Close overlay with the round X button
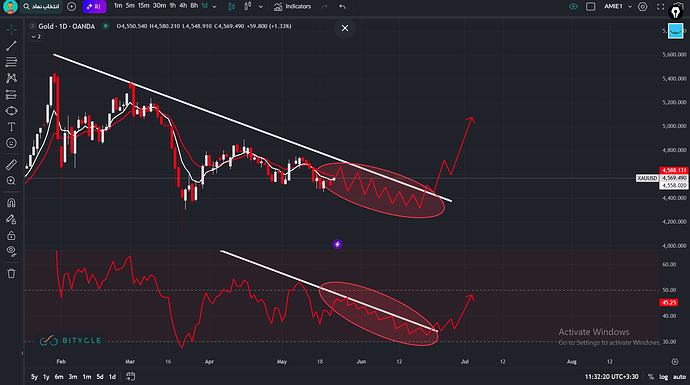This screenshot has width=690, height=385. (345, 28)
